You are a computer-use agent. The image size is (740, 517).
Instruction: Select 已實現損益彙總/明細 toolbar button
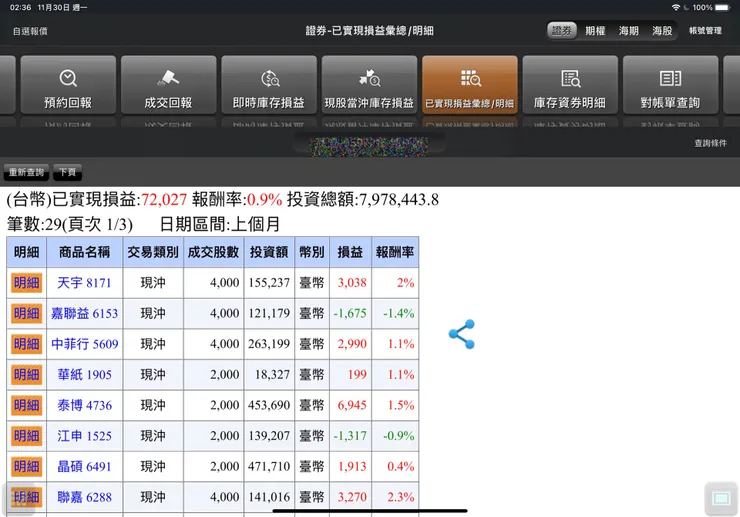470,85
